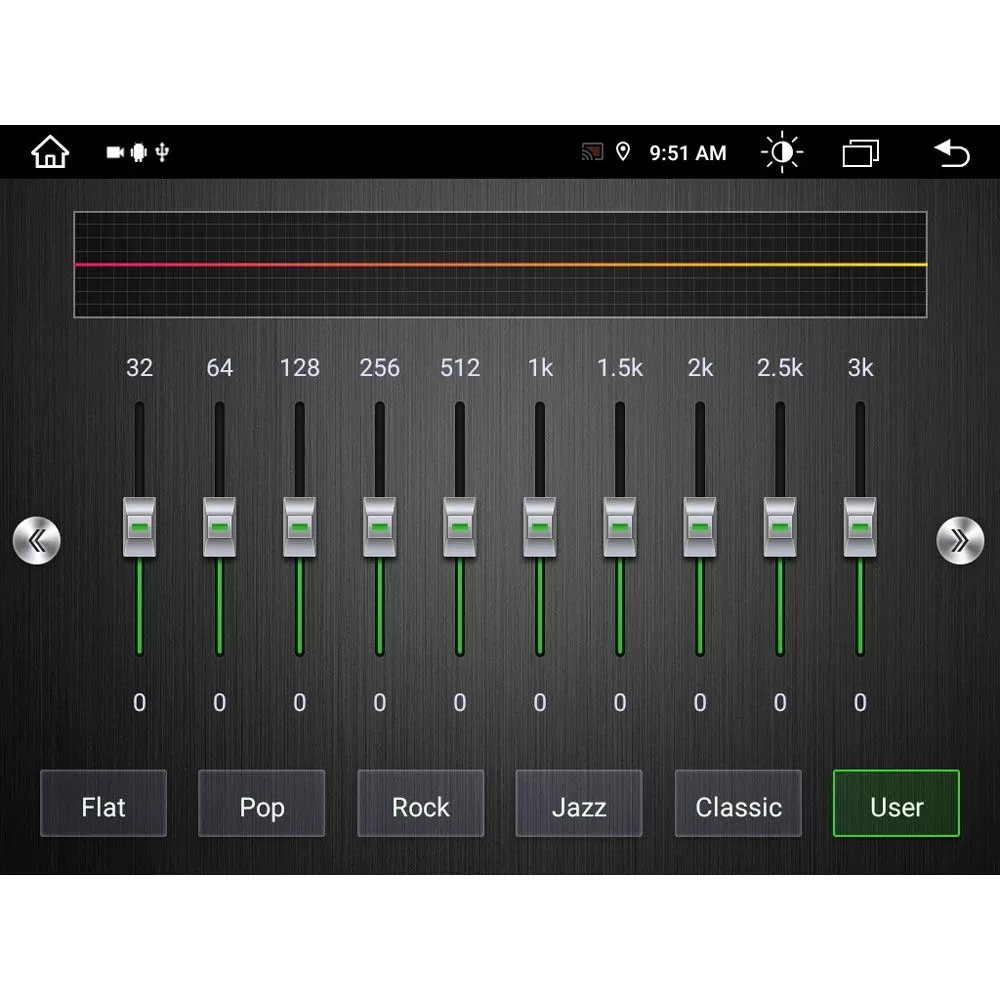Tap the 1k frequency label
Screen dimensions: 1000x1000
pos(539,369)
